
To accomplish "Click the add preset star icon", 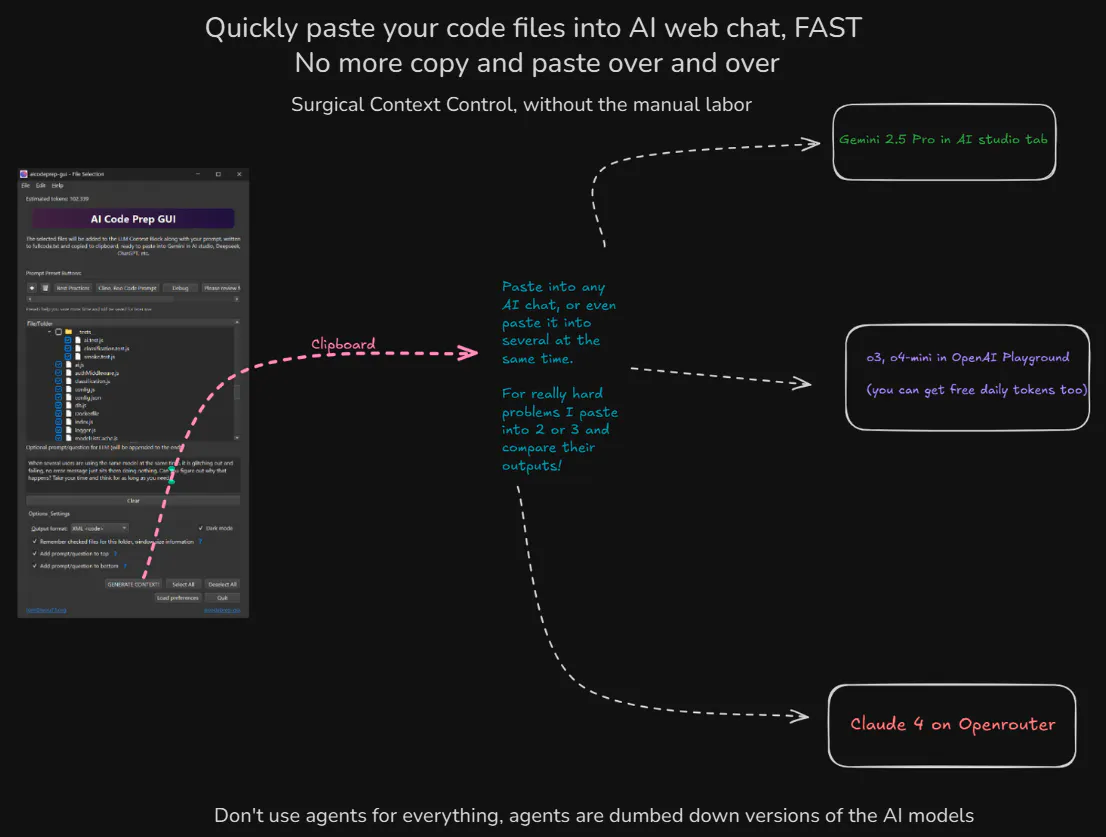I will point(32,288).
